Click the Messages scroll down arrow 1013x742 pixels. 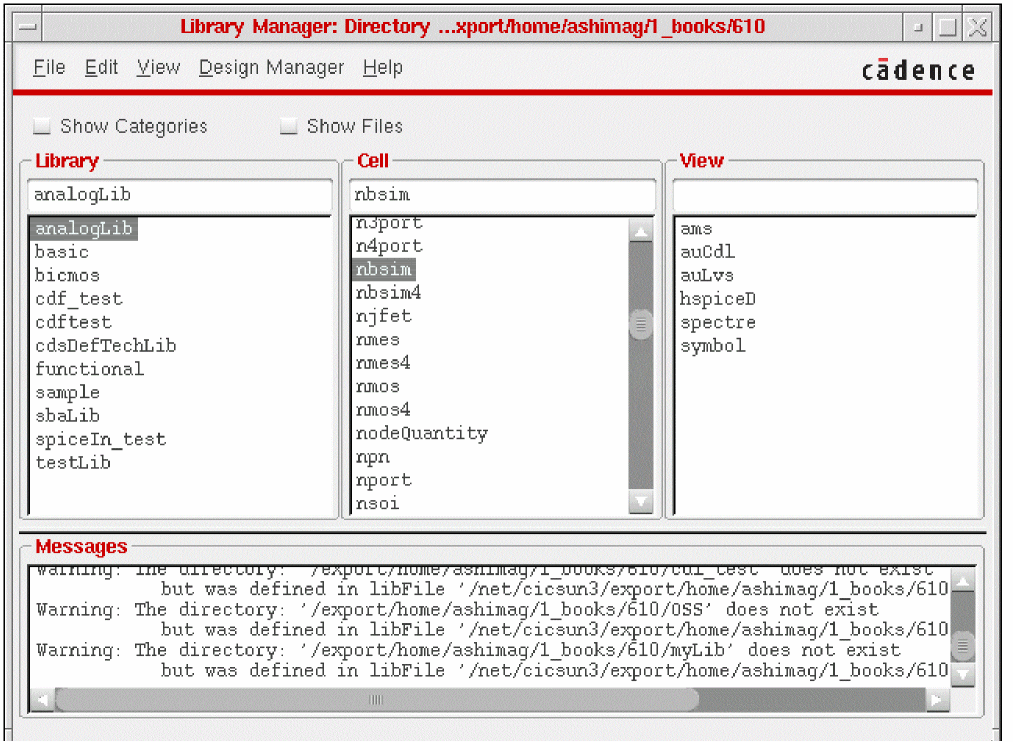pos(962,675)
